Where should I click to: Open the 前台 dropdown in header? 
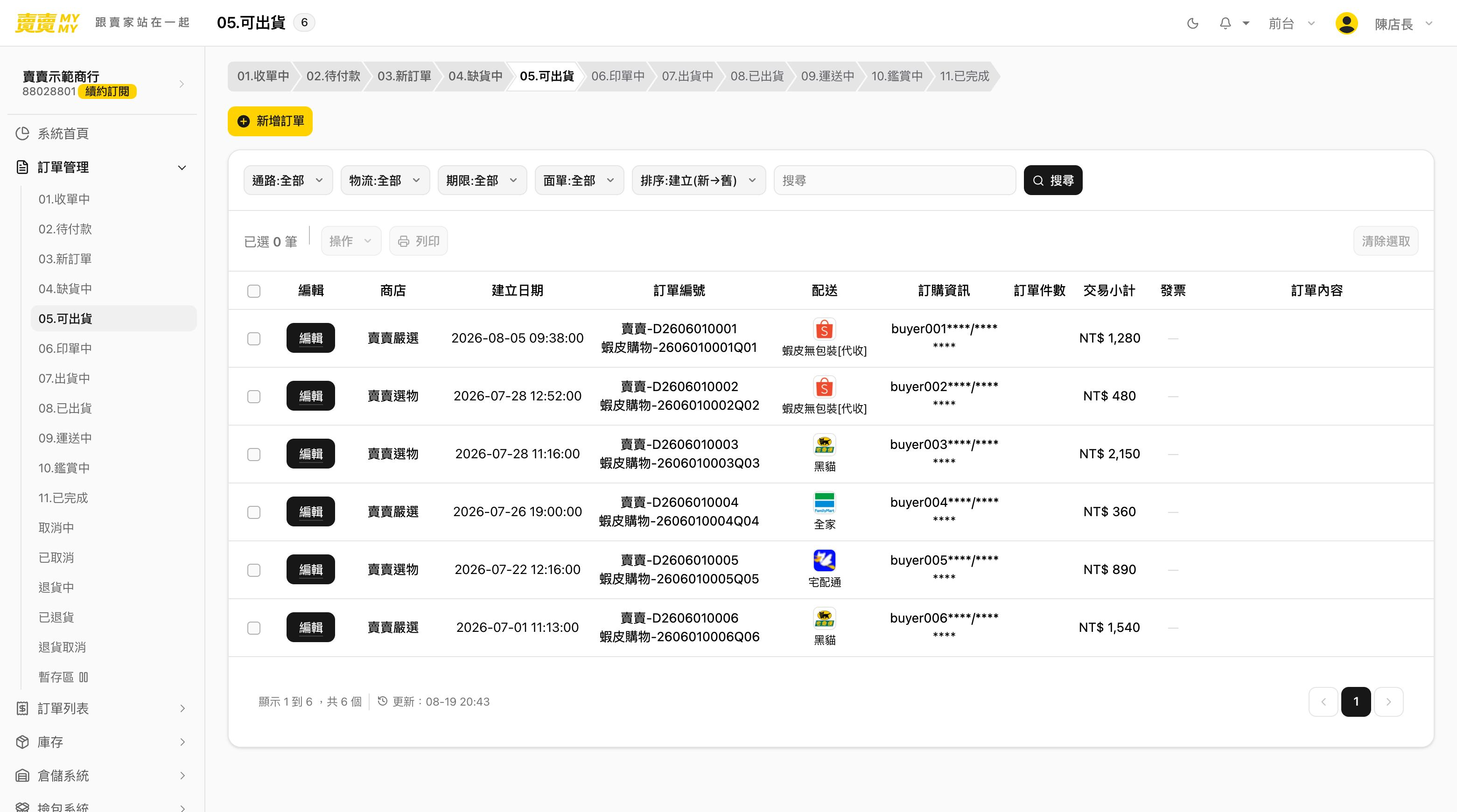pos(1292,24)
